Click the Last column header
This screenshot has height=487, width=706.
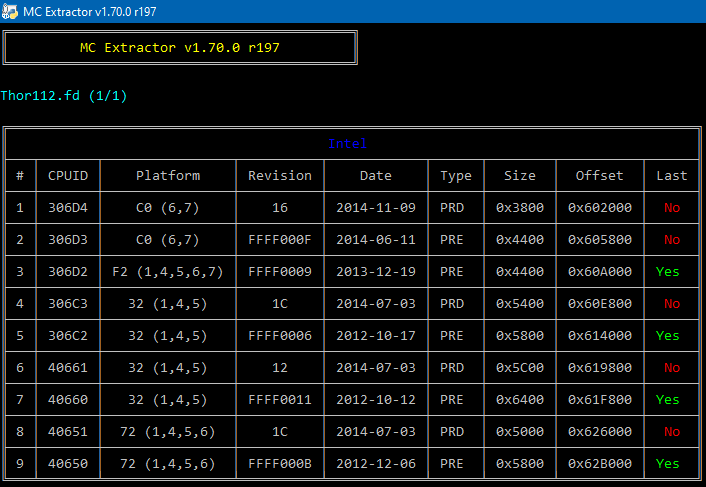[x=671, y=176]
